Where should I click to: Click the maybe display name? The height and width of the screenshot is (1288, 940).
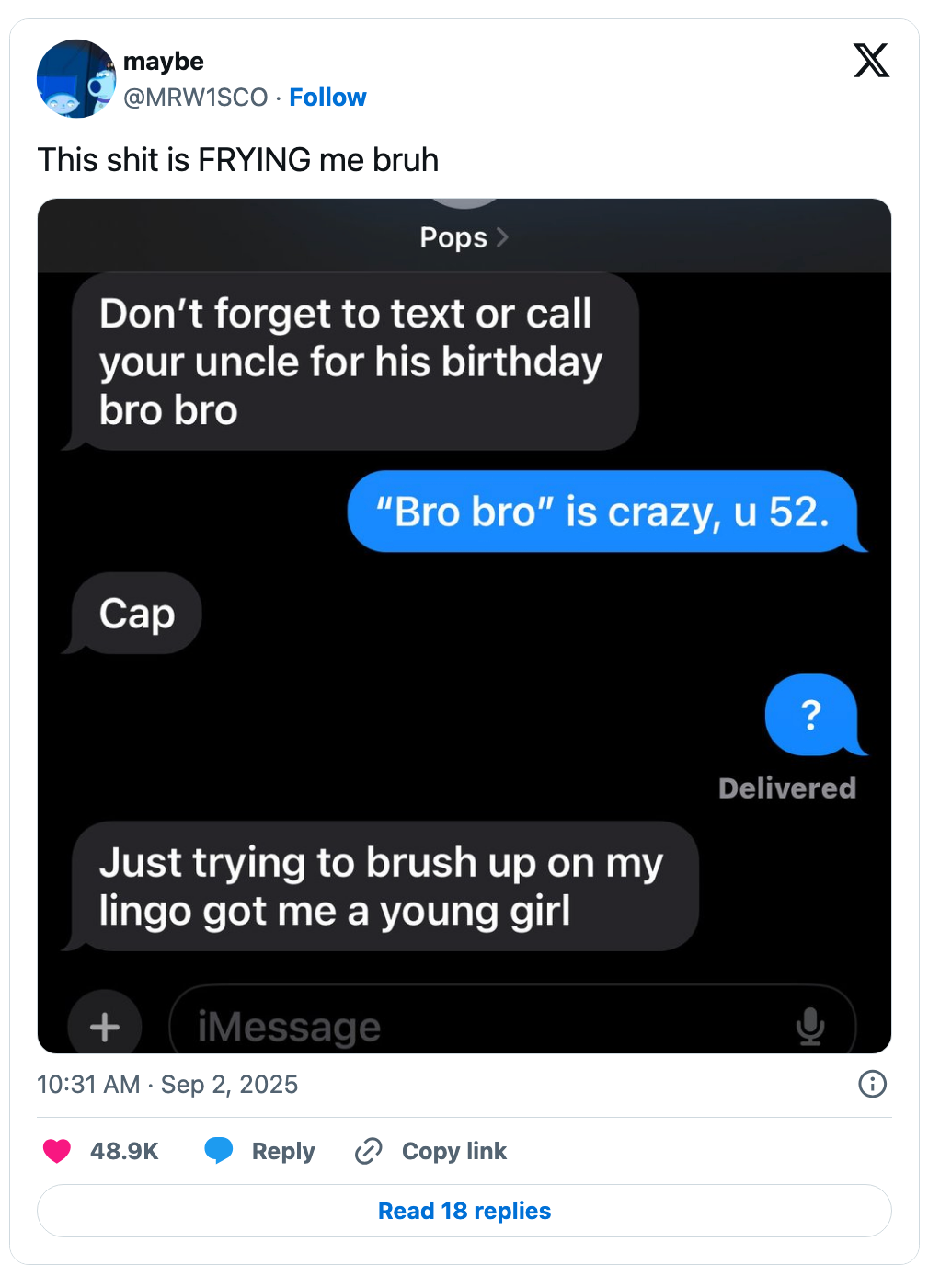pos(164,61)
